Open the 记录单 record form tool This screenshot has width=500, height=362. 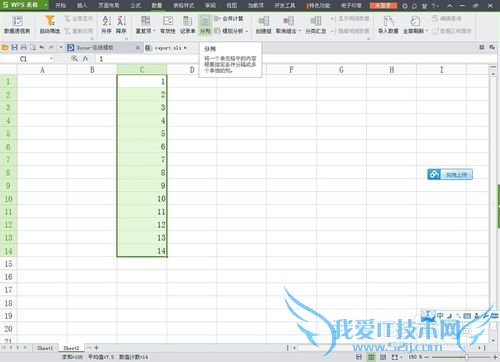(188, 25)
